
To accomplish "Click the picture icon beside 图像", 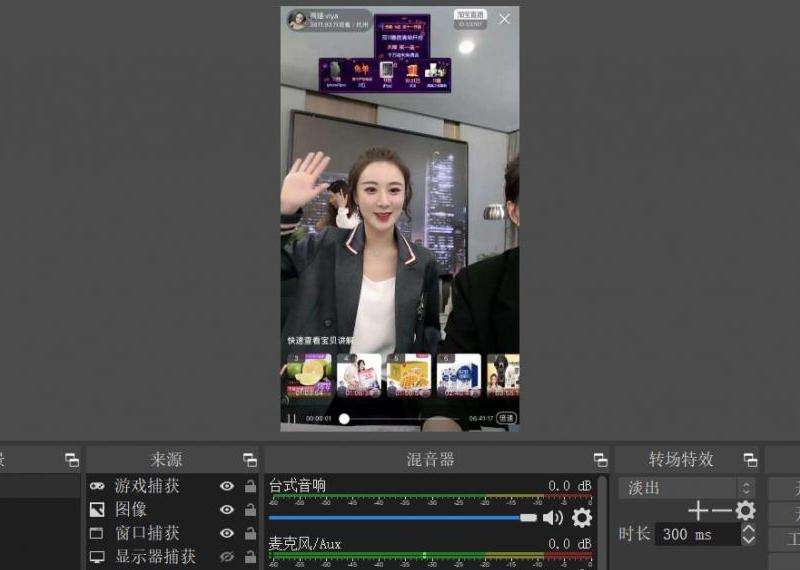I will pyautogui.click(x=97, y=509).
